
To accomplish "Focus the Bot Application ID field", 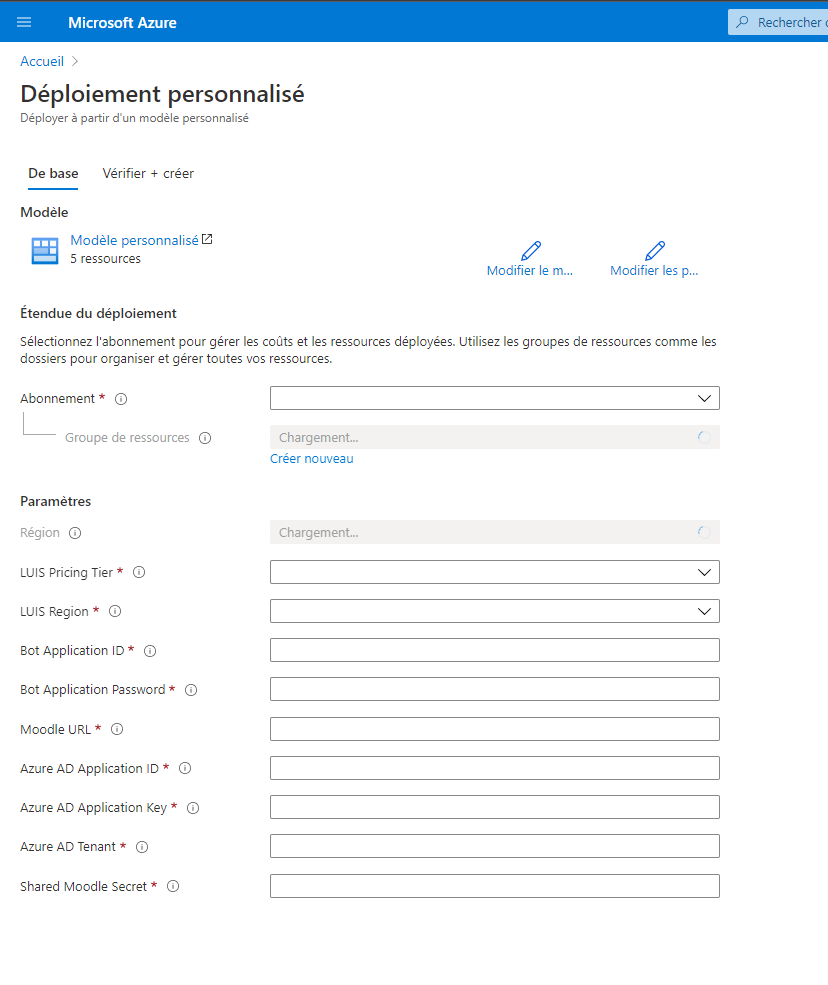I will [495, 650].
